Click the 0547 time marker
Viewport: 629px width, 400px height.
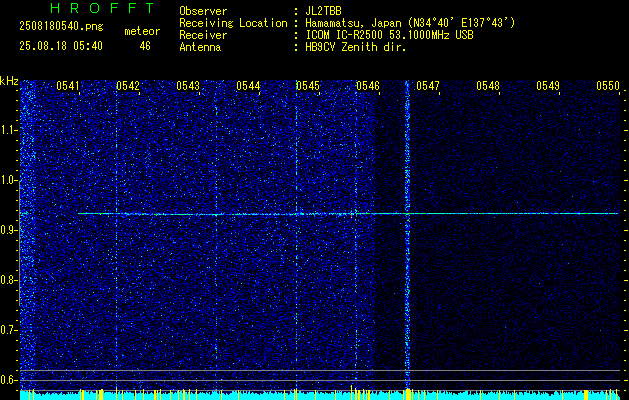428,86
